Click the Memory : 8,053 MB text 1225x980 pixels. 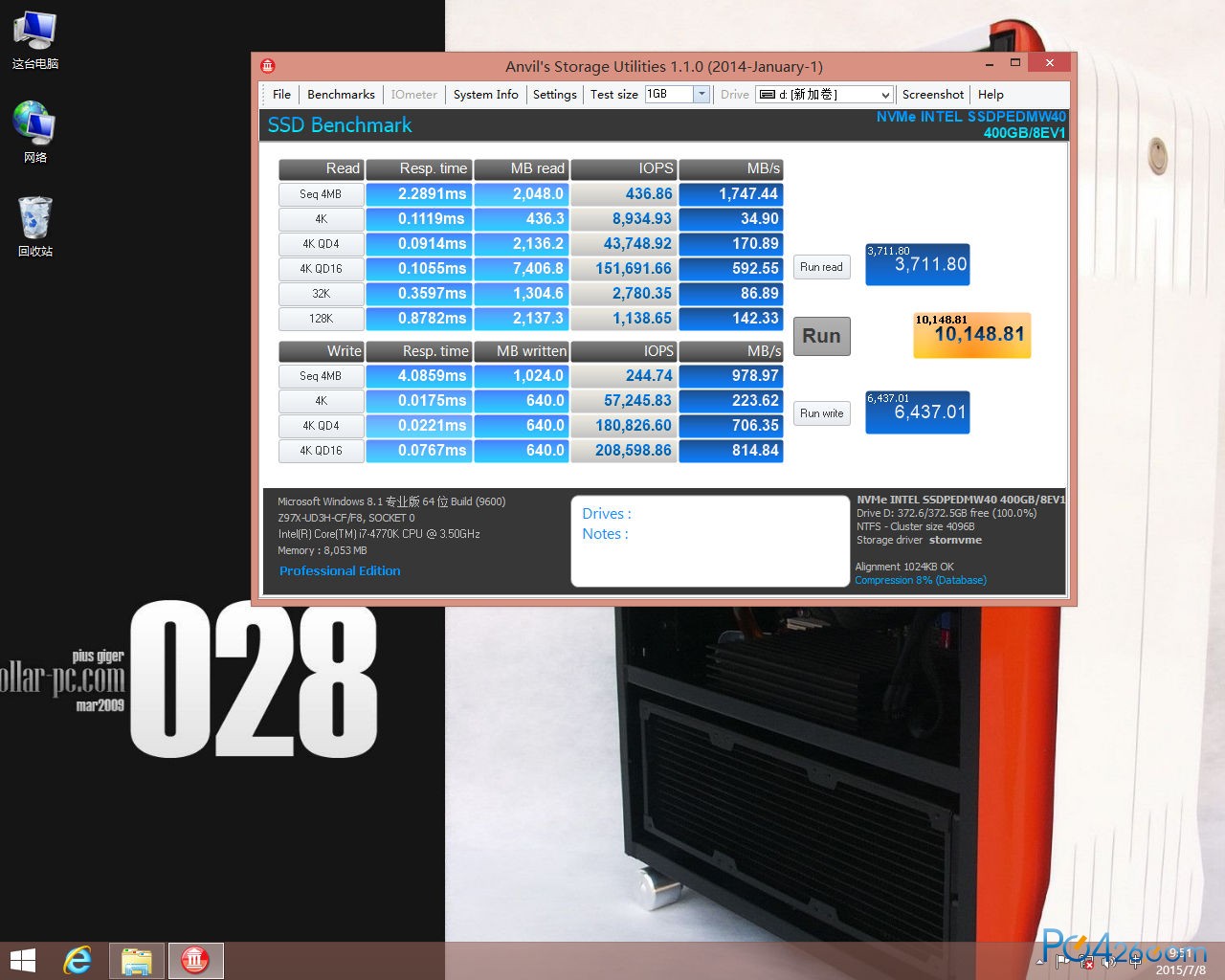click(323, 550)
